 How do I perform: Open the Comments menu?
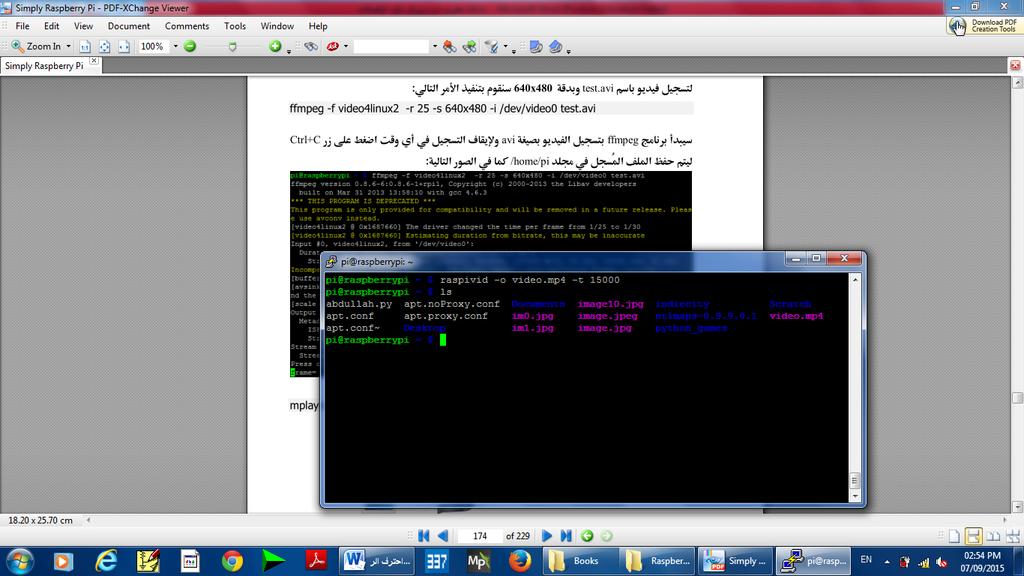tap(187, 26)
